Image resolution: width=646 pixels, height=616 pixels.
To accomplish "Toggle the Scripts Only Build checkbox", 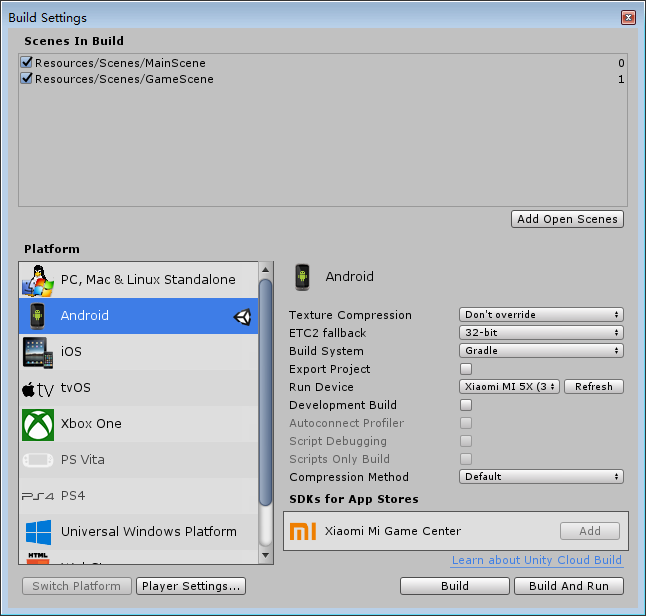I will (466, 459).
